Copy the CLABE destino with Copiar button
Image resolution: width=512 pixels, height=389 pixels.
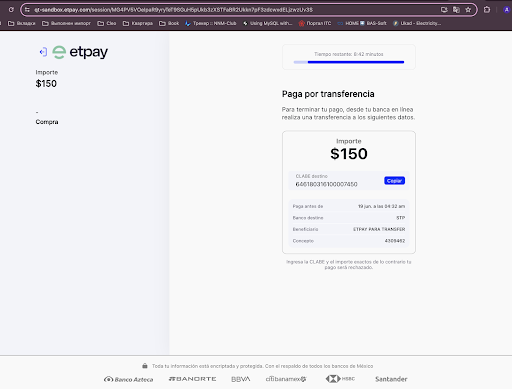[394, 181]
